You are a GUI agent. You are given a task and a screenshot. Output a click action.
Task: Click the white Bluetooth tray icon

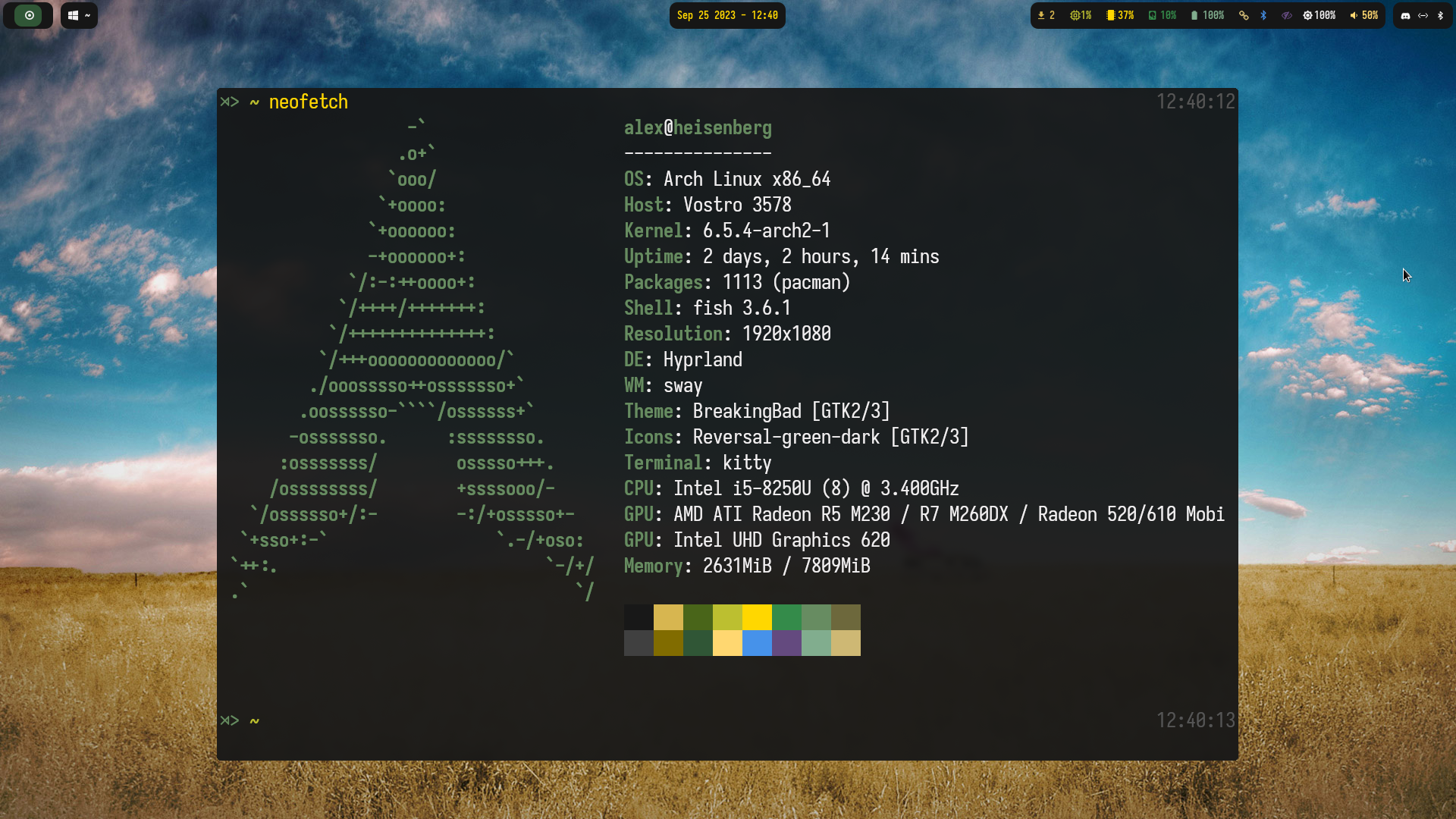coord(1440,15)
